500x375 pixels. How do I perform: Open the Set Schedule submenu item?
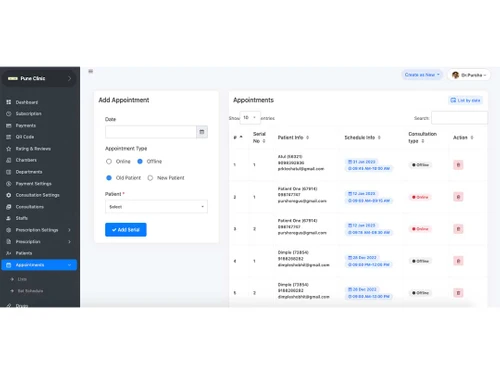30,291
